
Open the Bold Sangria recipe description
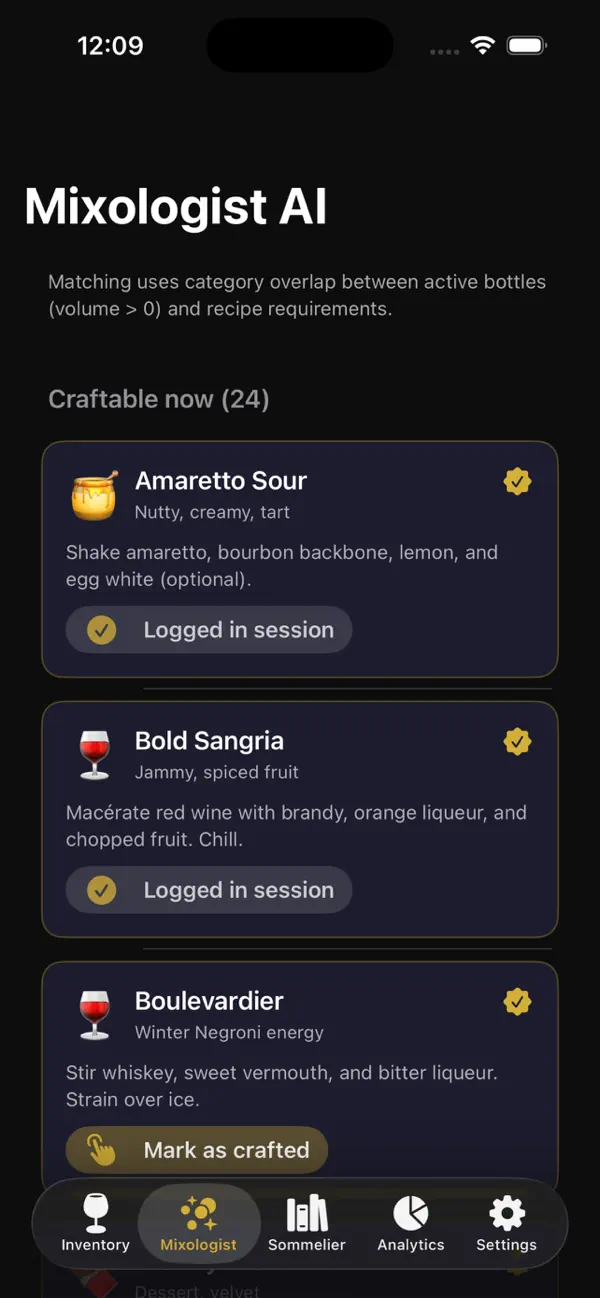tap(296, 826)
